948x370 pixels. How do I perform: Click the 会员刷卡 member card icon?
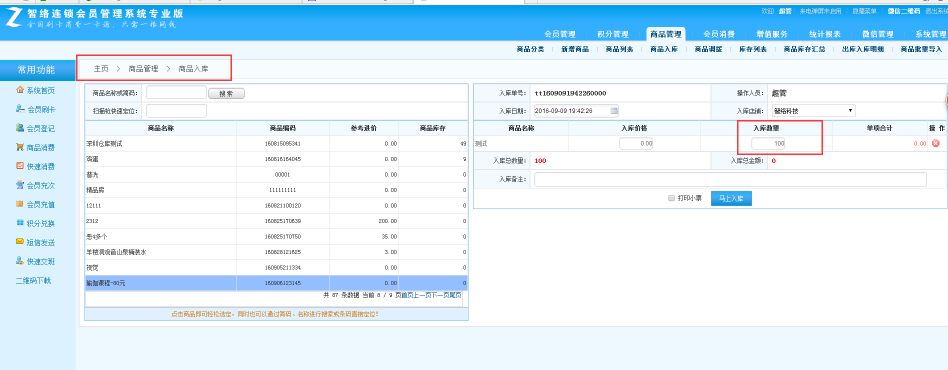[20, 109]
